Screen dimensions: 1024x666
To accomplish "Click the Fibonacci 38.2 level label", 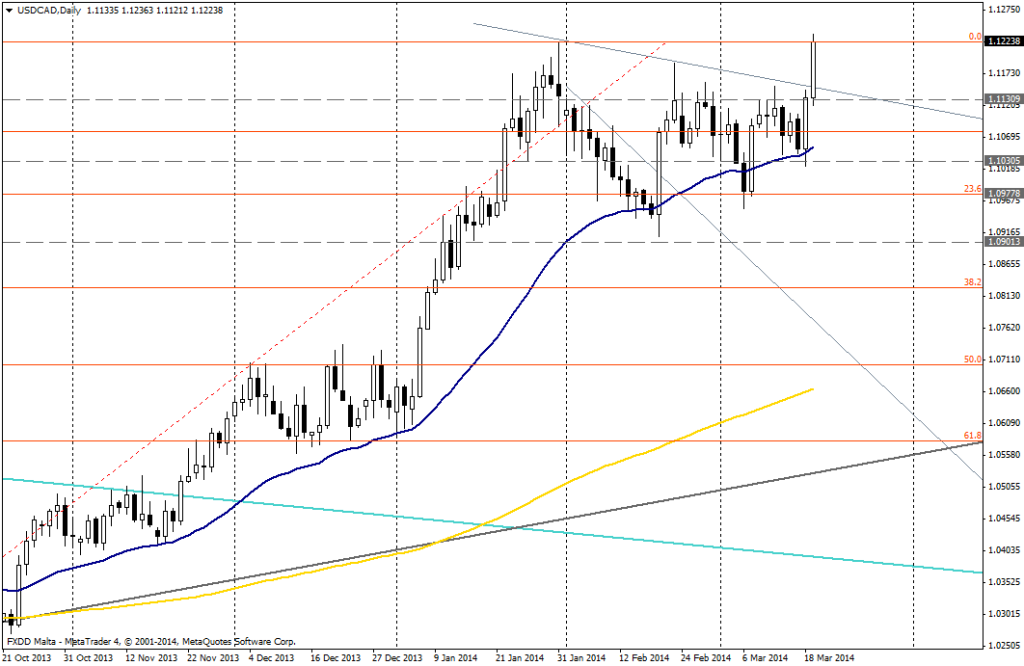I will point(970,282).
